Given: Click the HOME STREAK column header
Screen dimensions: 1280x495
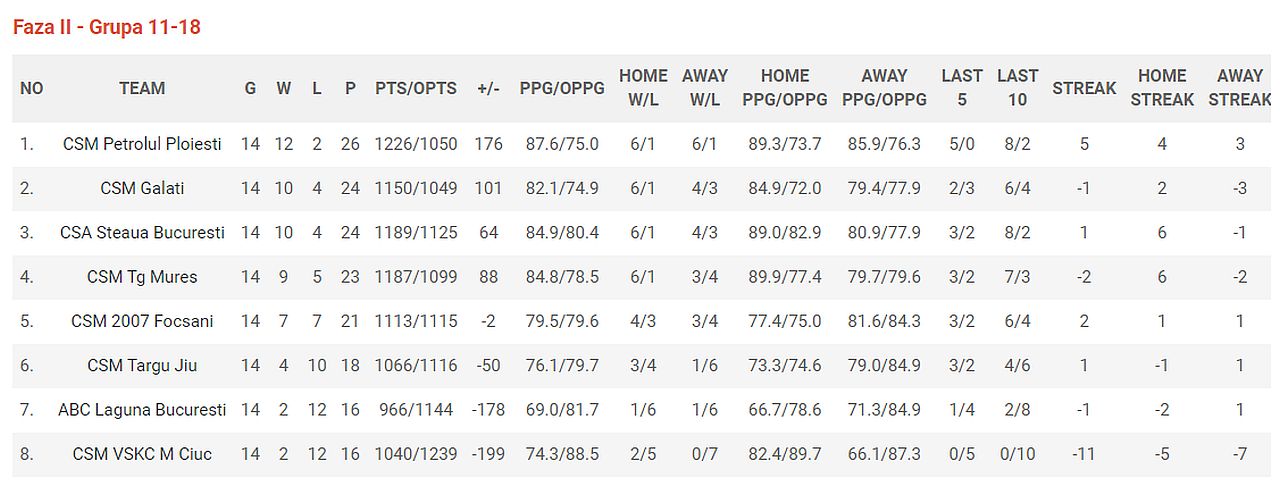Looking at the screenshot, I should click(1162, 88).
